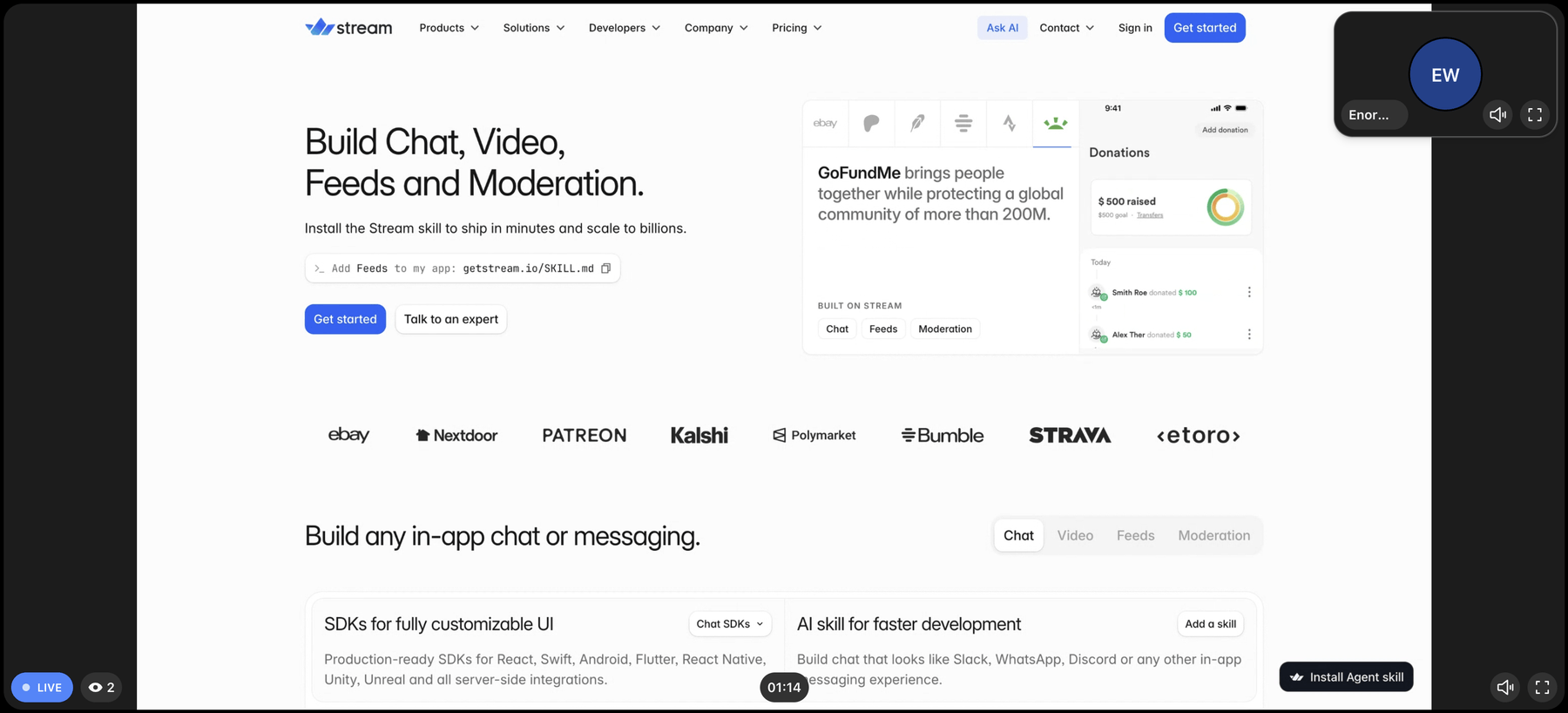Screen dimensions: 1568x713
Task: Click the Polymarket logo
Action: point(814,435)
